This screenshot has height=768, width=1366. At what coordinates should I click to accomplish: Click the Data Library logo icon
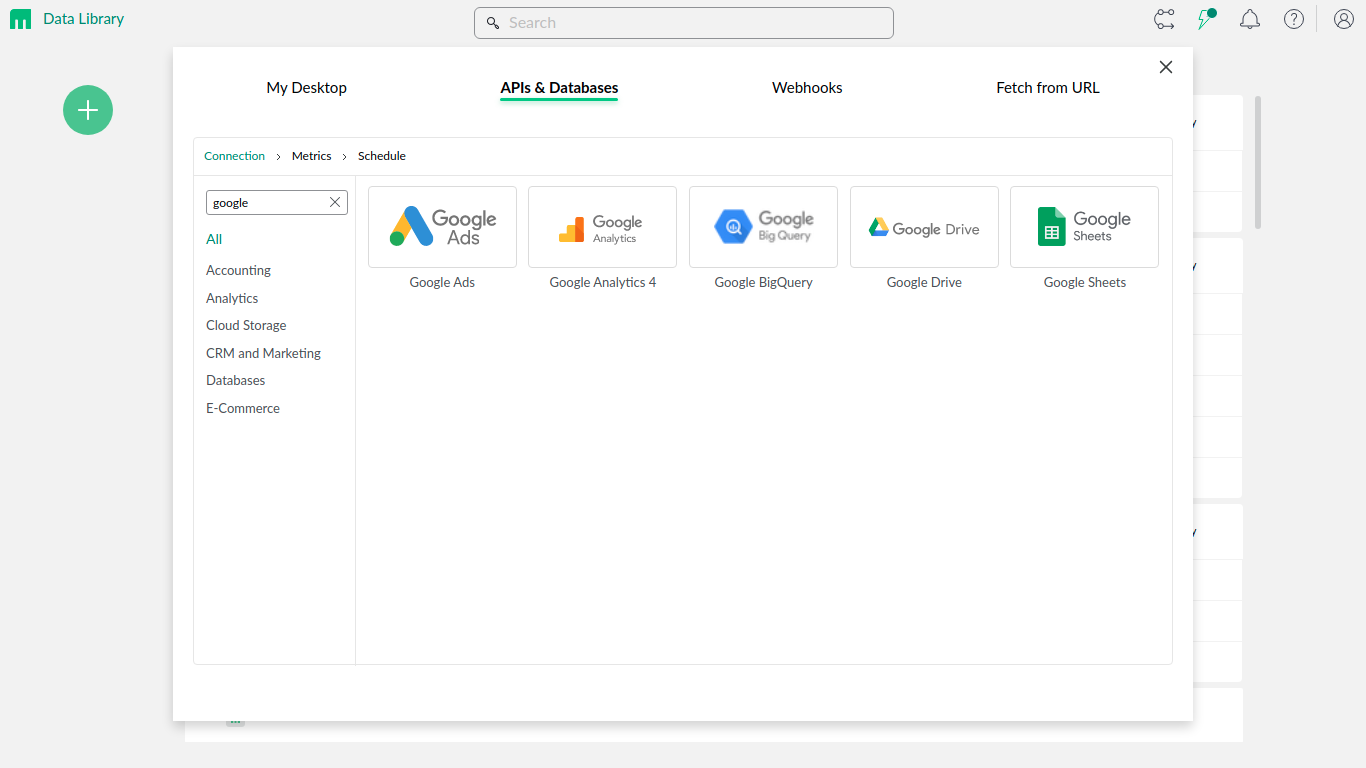pos(20,20)
